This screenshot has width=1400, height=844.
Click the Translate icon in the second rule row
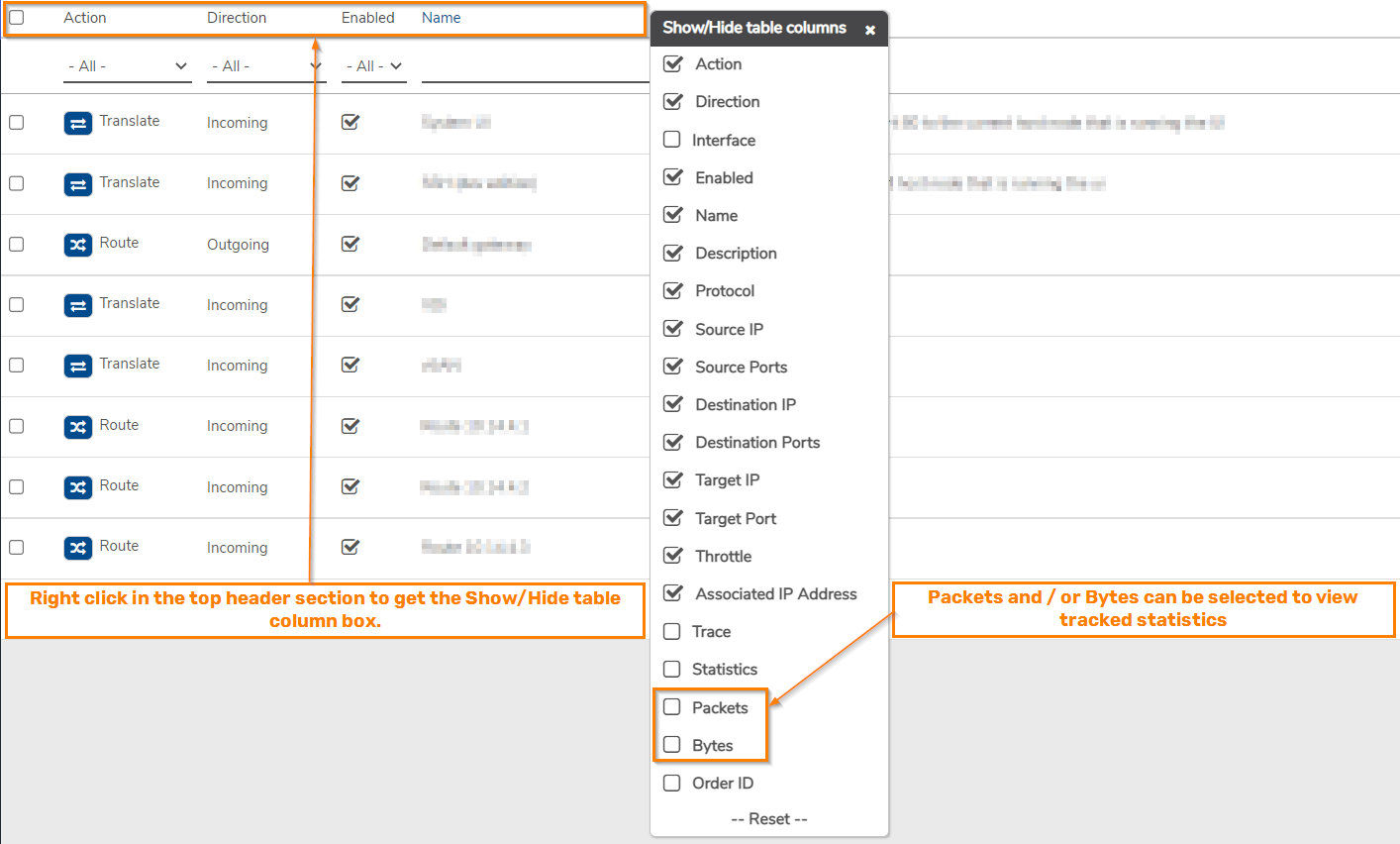coord(78,184)
